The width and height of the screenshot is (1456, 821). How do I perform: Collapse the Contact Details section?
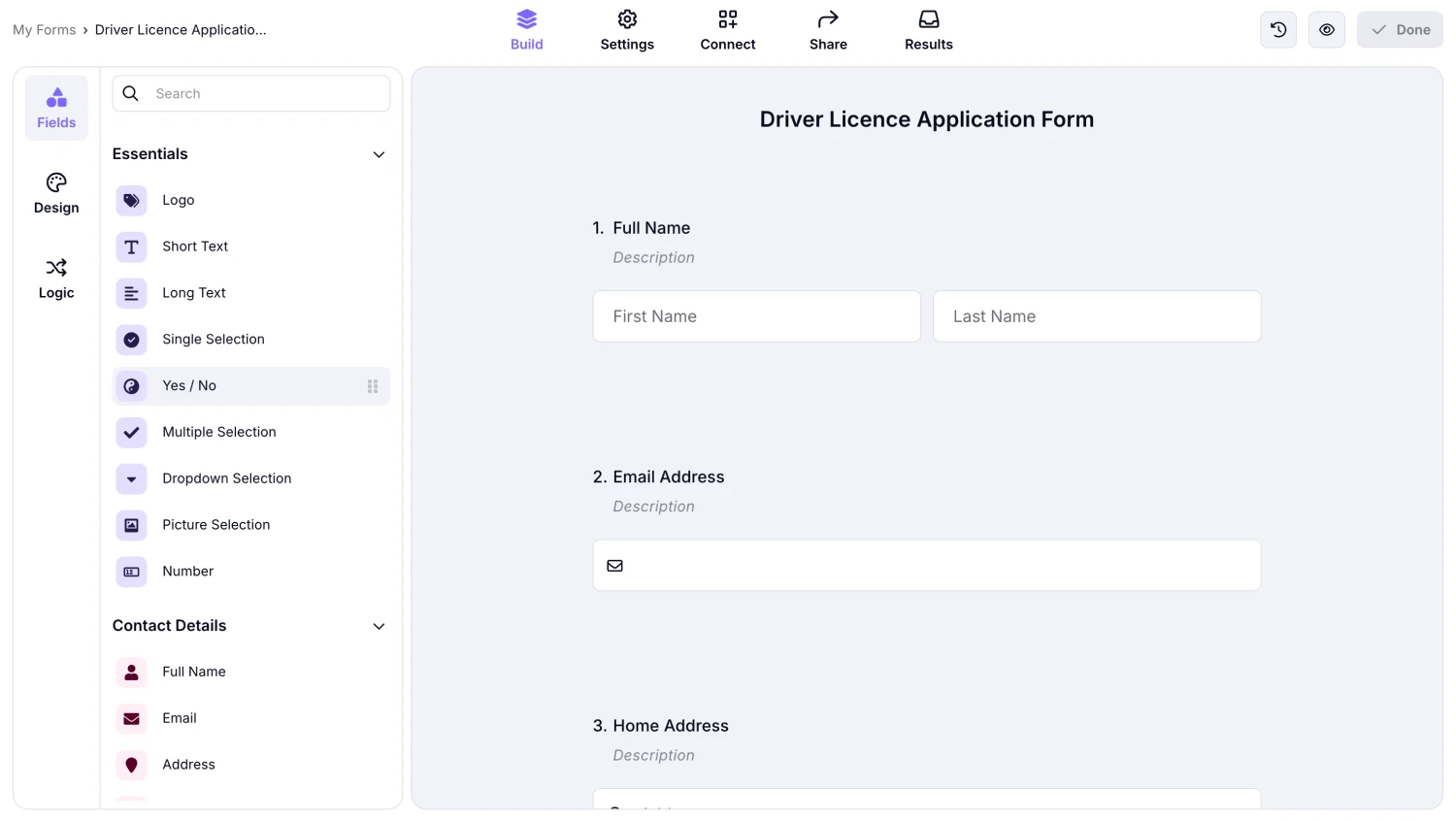pyautogui.click(x=379, y=626)
